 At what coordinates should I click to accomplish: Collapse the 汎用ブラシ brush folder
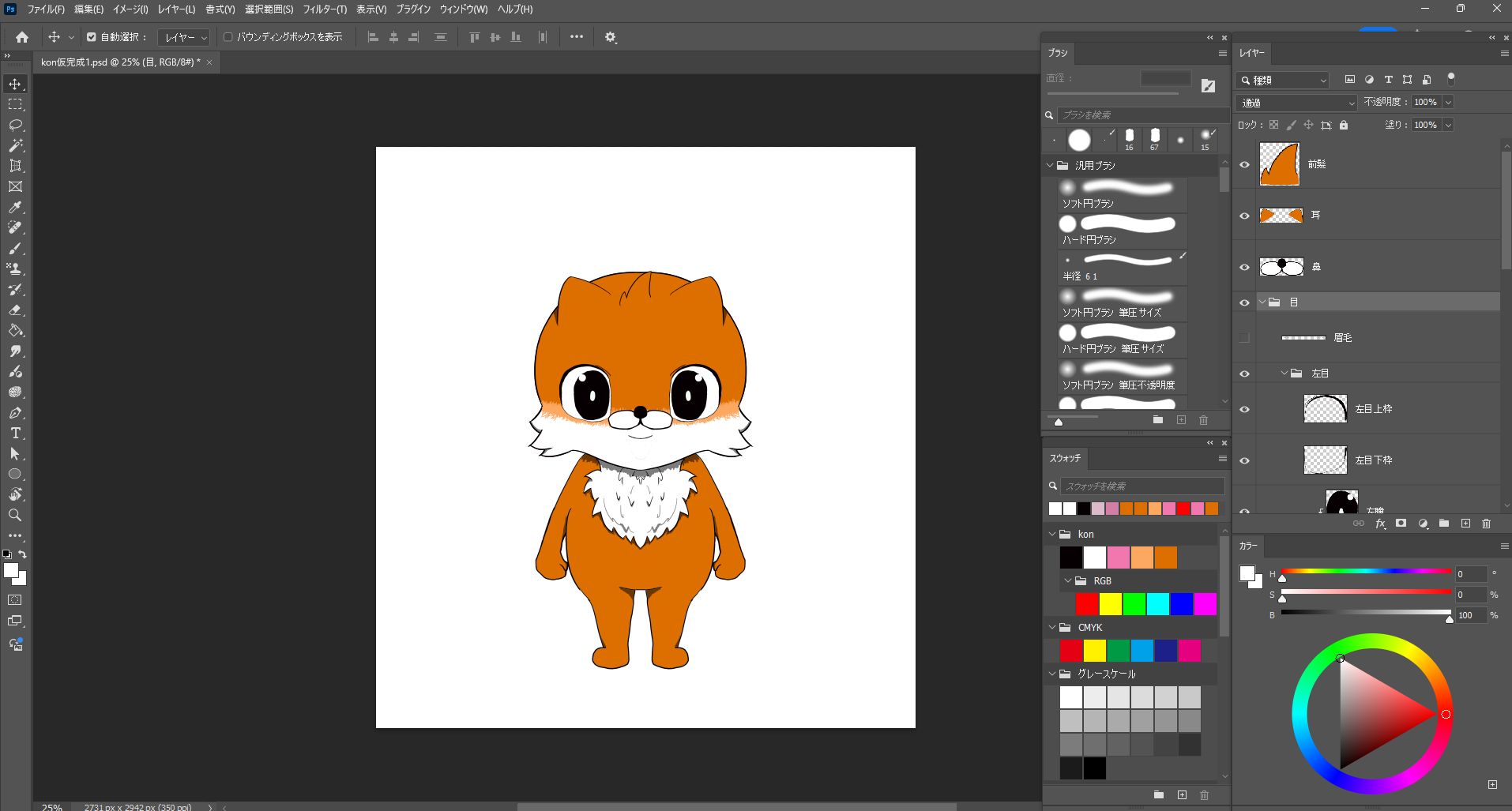1050,166
